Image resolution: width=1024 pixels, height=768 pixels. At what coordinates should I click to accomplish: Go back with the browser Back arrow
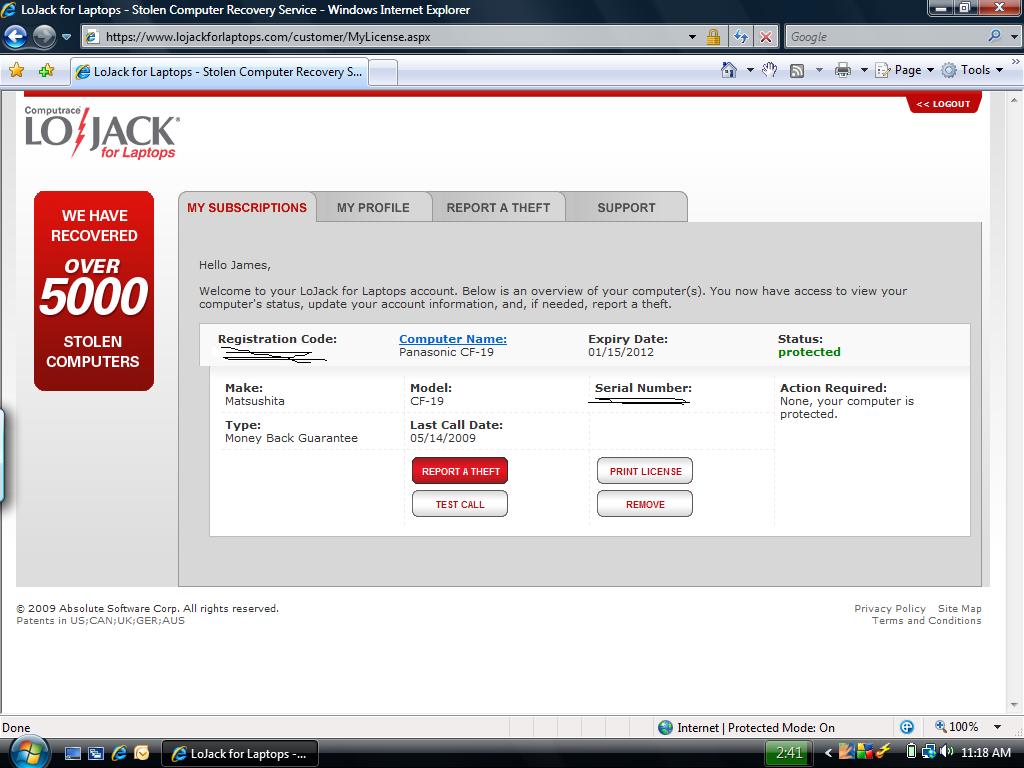coord(15,37)
